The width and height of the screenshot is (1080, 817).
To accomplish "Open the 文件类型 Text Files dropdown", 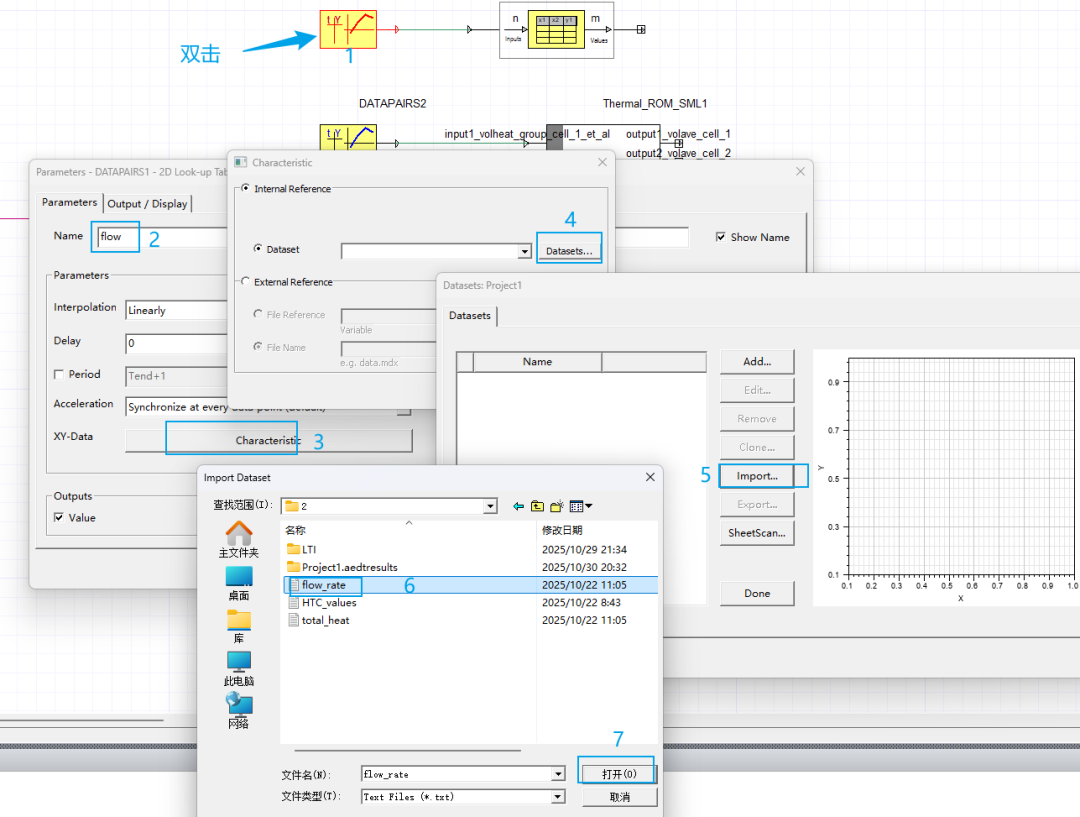I will (x=557, y=797).
